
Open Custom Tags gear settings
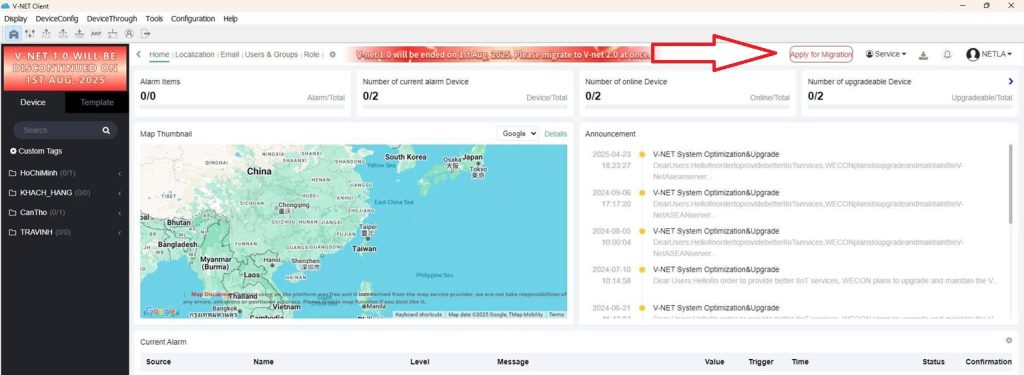[x=13, y=151]
